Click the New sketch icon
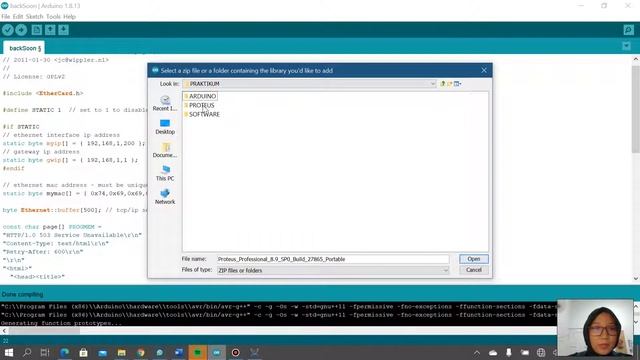The height and width of the screenshot is (360, 640). click(x=37, y=30)
